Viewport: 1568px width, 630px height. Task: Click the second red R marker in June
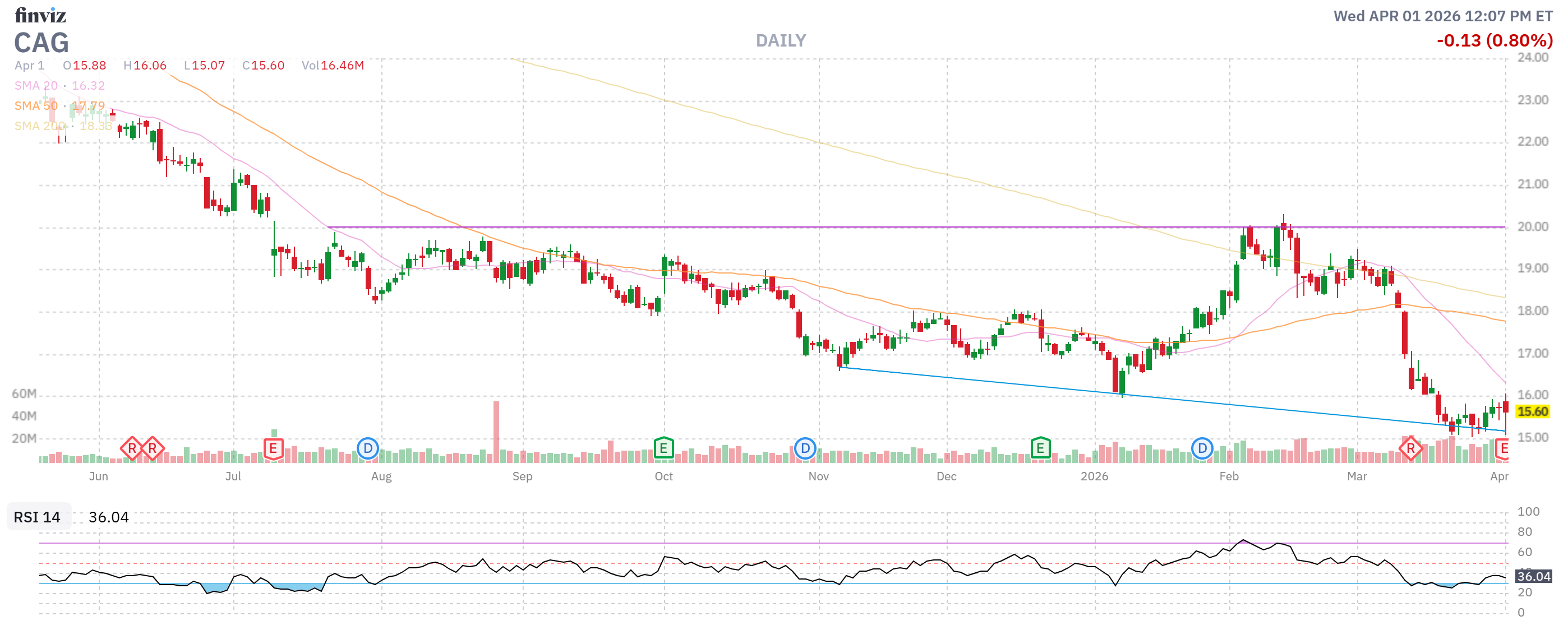(152, 449)
